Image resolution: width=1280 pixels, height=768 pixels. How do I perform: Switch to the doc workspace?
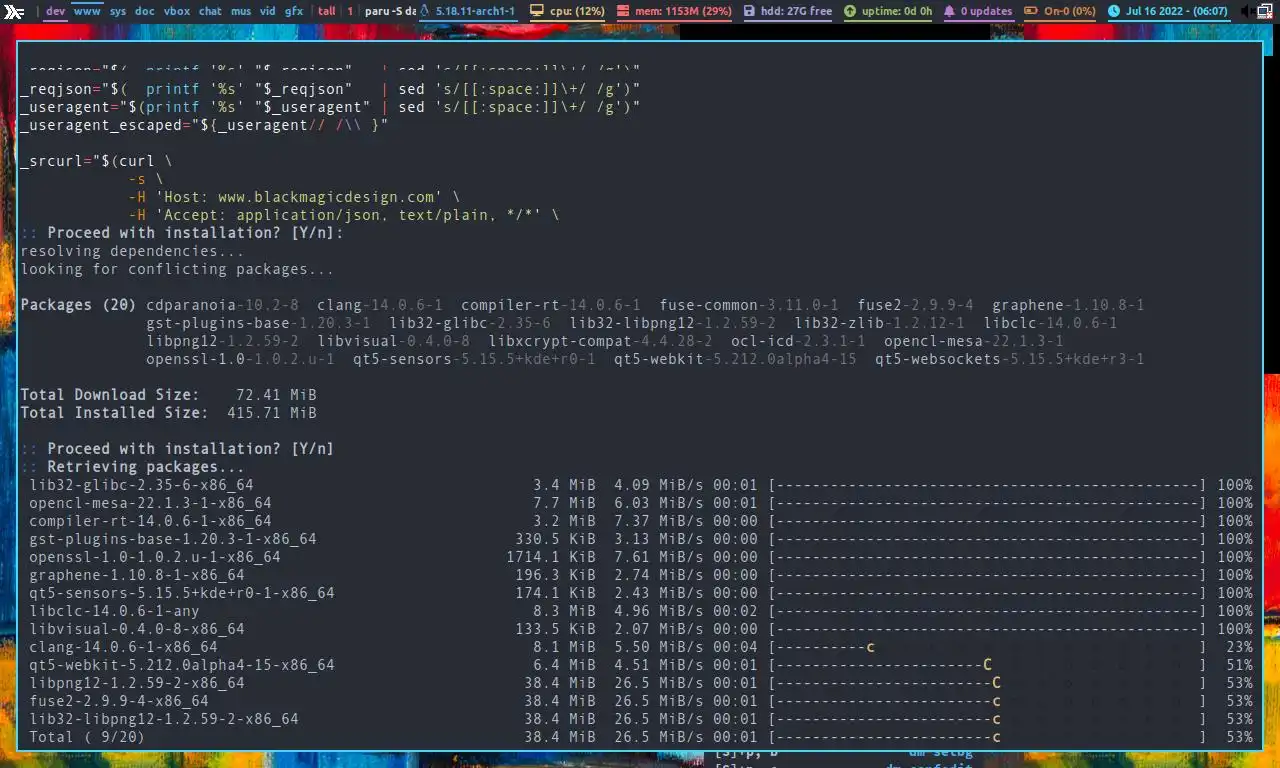point(145,11)
